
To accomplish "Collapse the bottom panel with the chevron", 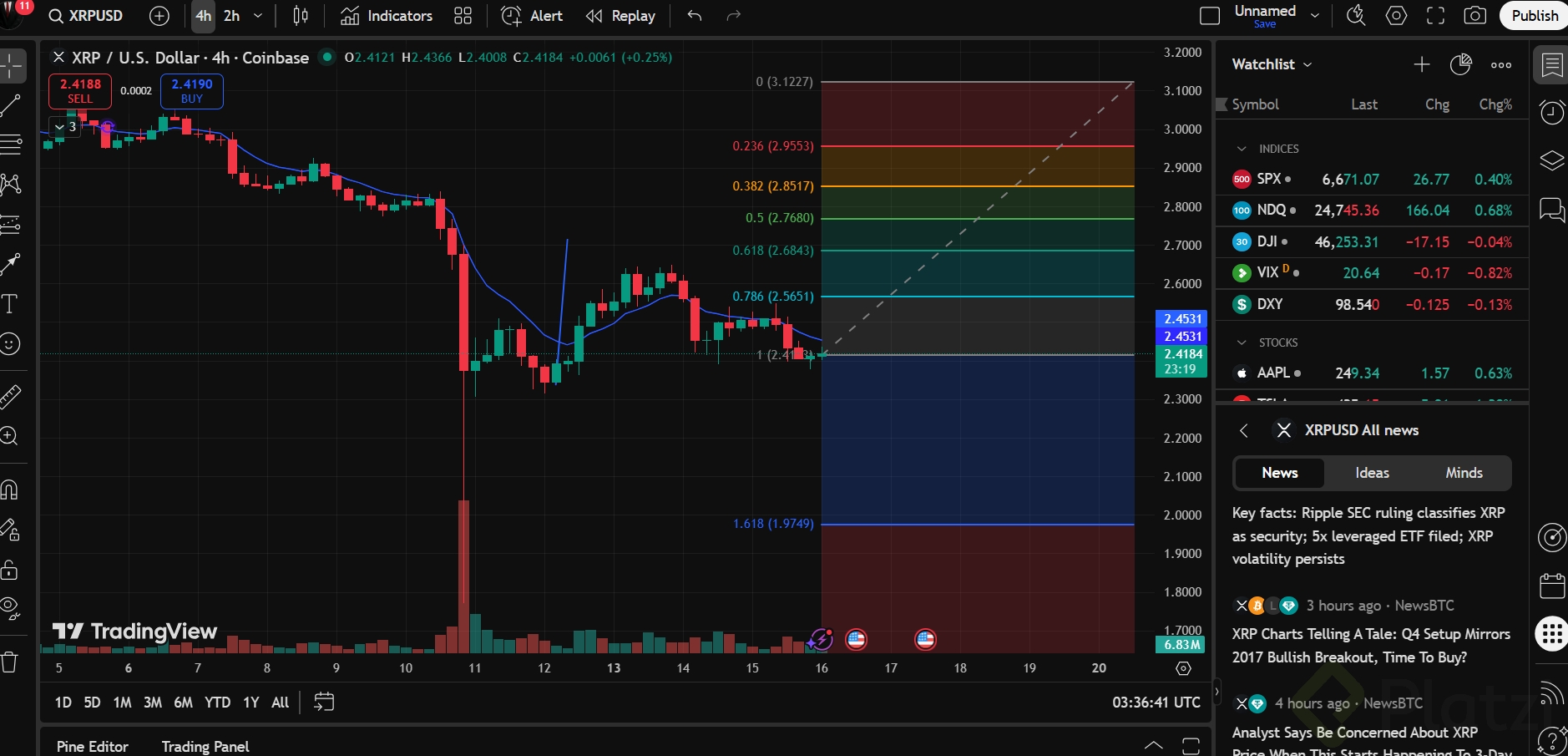I will 1153,745.
